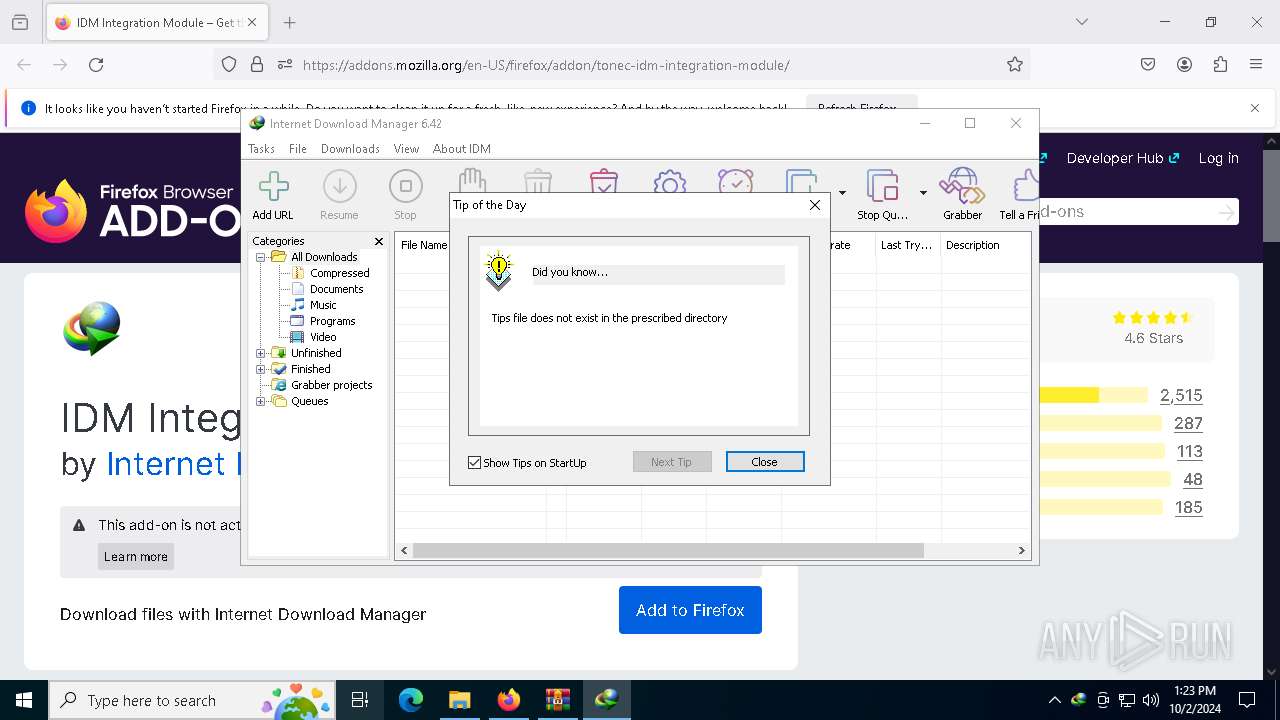Click the Firefox address bar URL
Image resolution: width=1280 pixels, height=720 pixels.
click(x=546, y=65)
